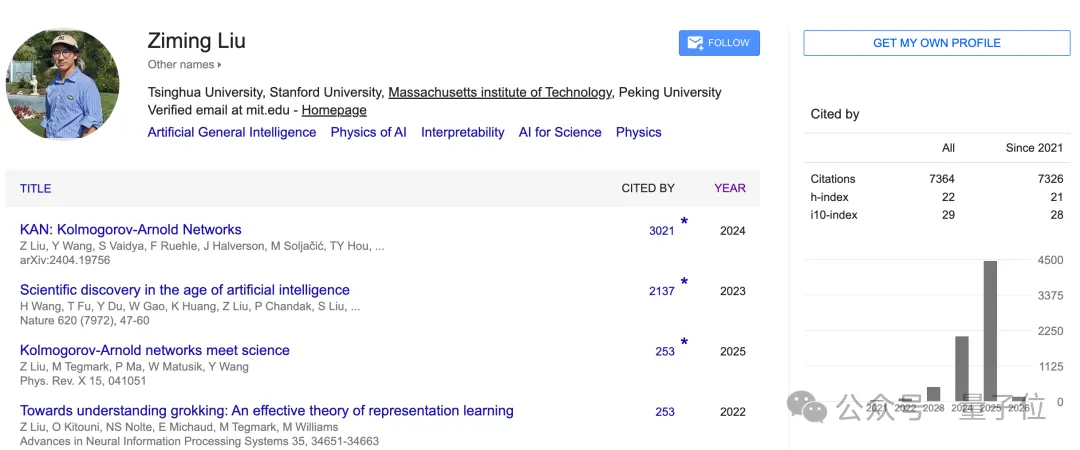View the 3021 citing articles count
1080x450 pixels.
661,231
